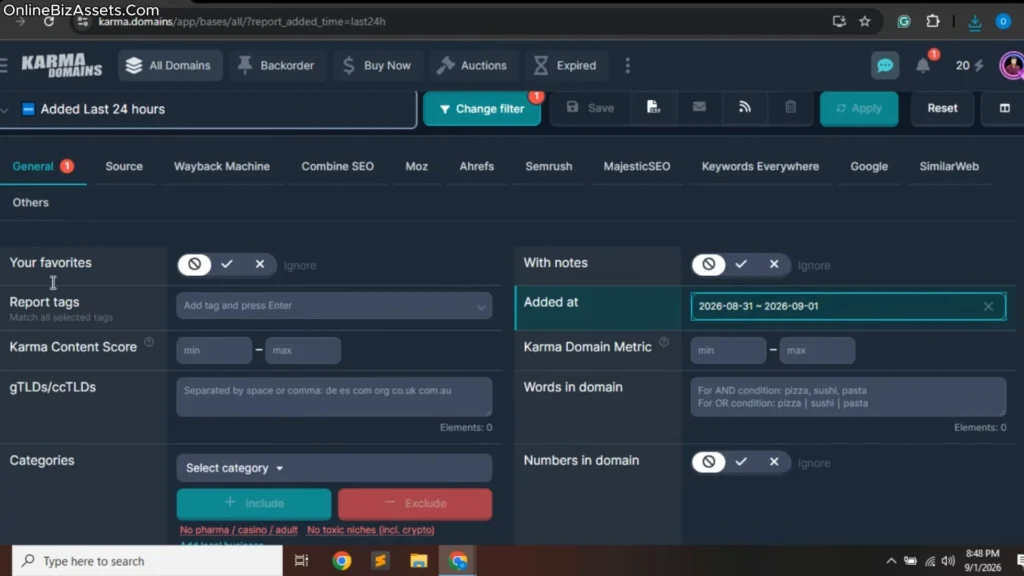Open the three-dot more menu
Image resolution: width=1024 pixels, height=576 pixels.
point(628,65)
